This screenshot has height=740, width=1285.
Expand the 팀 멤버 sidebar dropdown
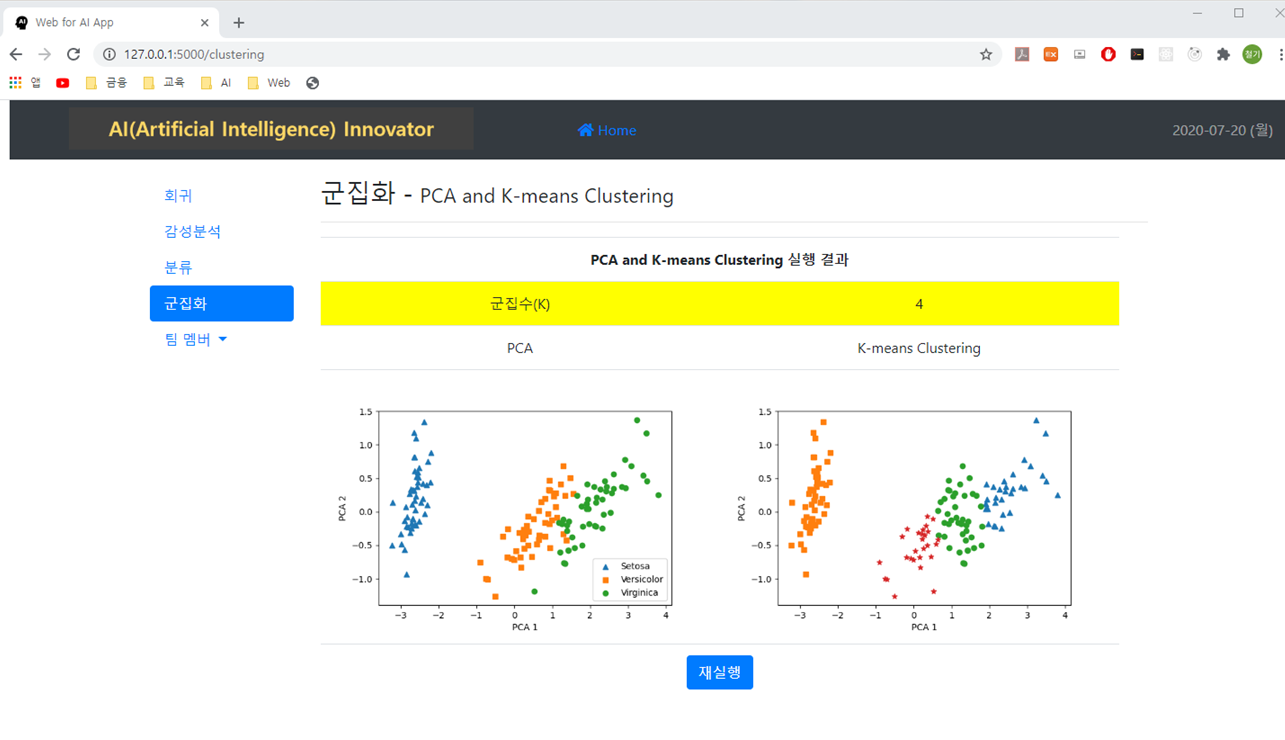195,339
